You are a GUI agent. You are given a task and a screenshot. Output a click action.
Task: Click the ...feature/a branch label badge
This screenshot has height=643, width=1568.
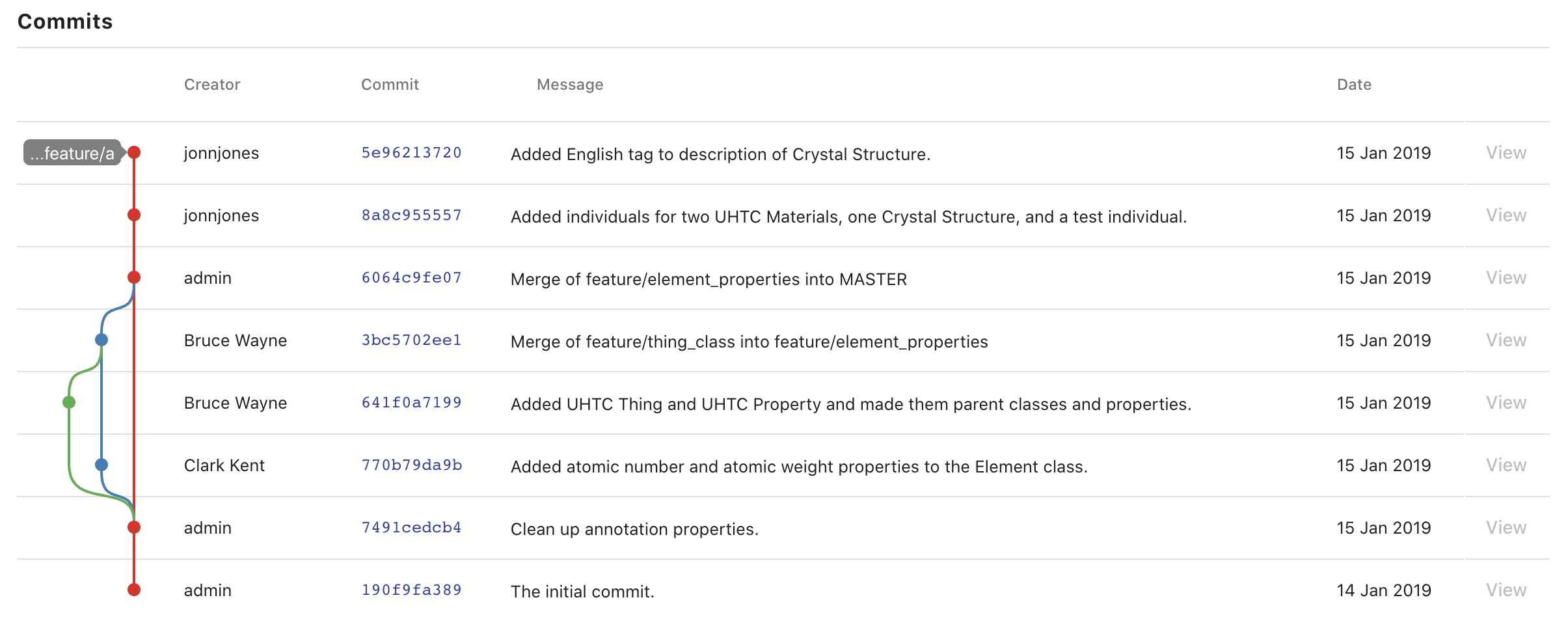coord(72,154)
